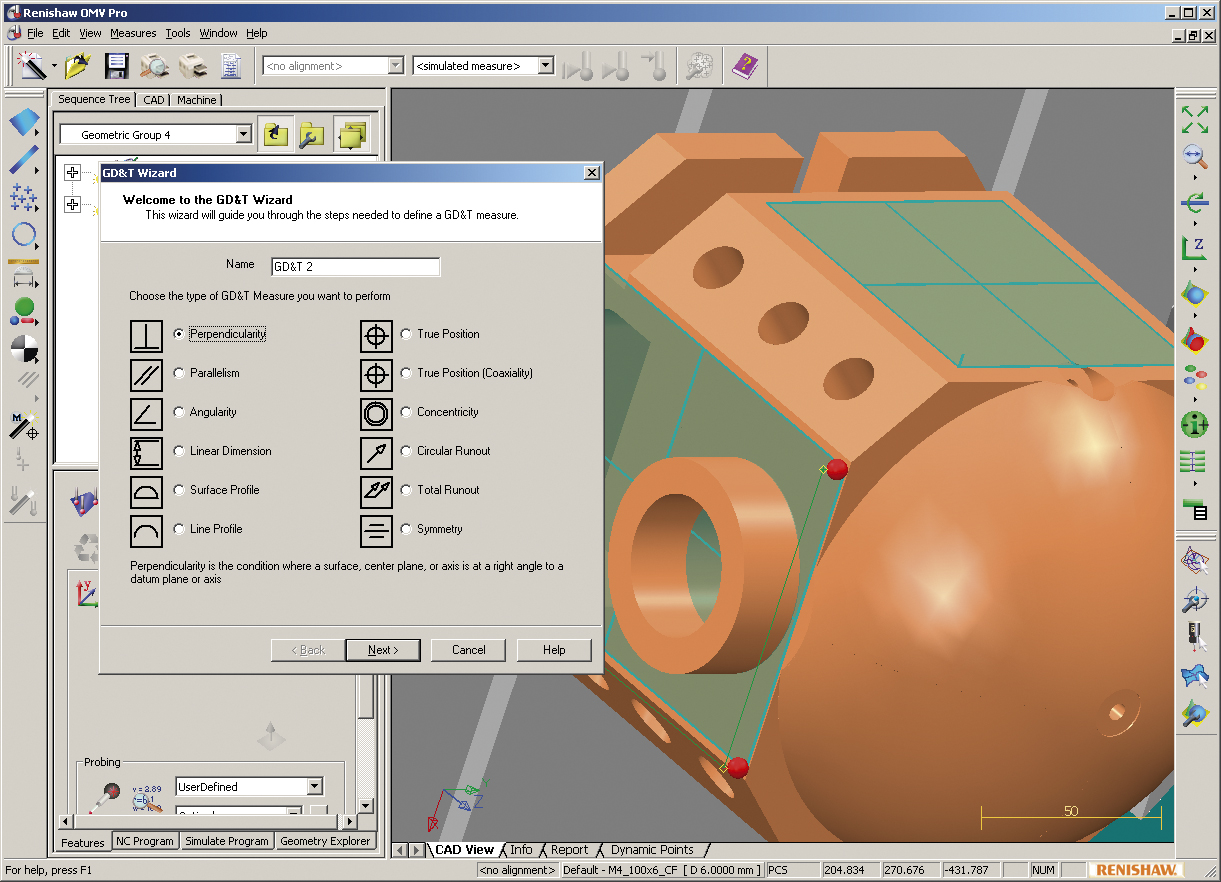Click the Next button in wizard

382,650
